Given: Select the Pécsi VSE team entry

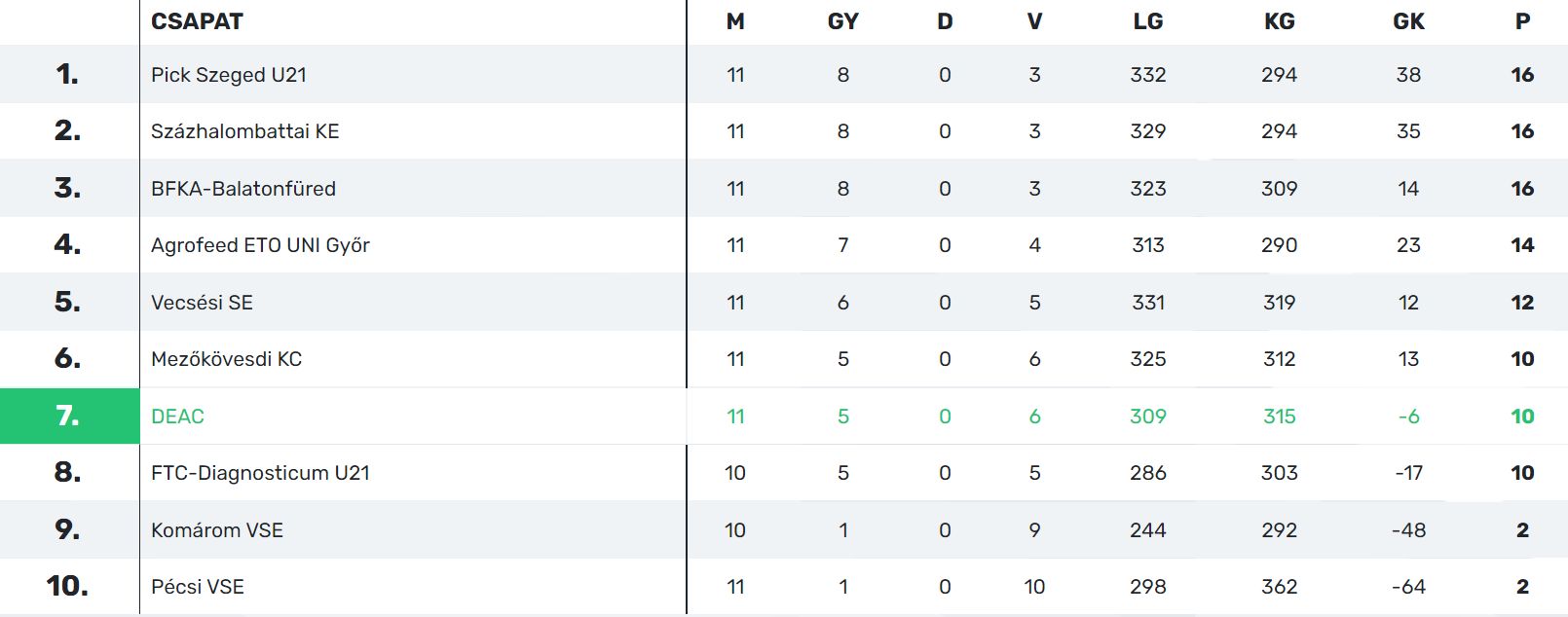Looking at the screenshot, I should tap(197, 587).
